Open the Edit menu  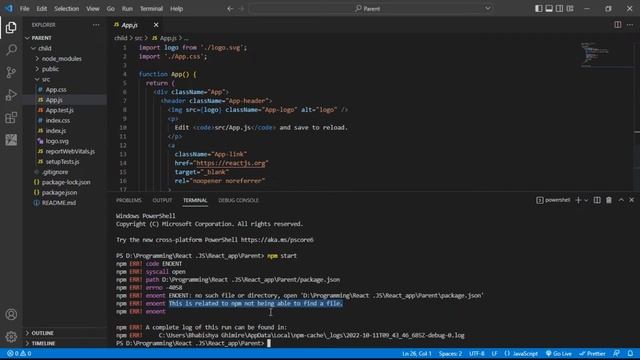pyautogui.click(x=42, y=9)
